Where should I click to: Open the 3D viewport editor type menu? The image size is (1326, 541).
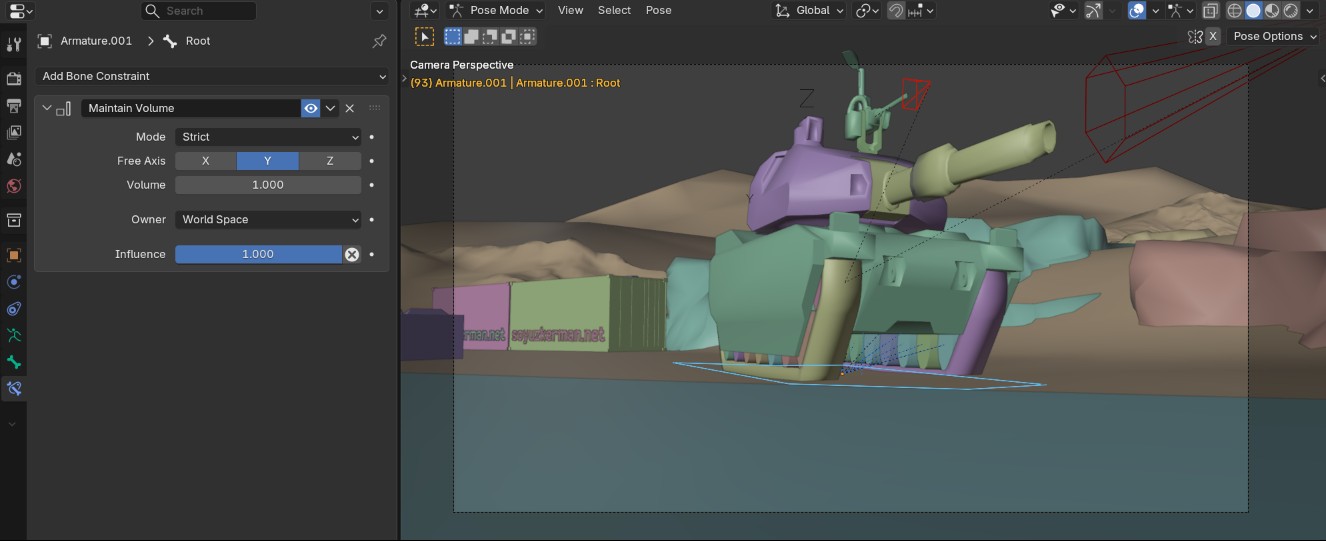tap(425, 10)
